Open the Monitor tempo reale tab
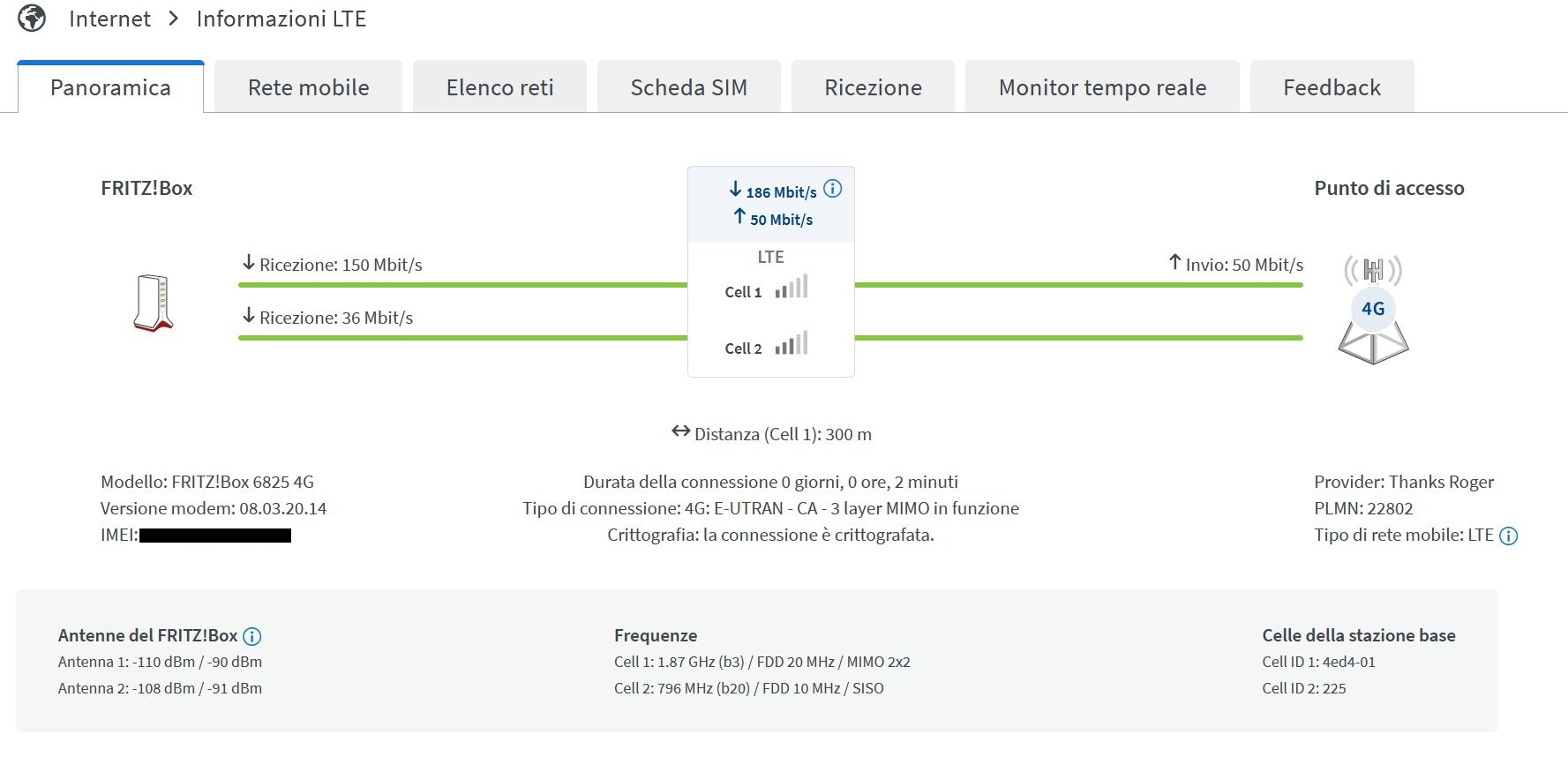The image size is (1568, 757). (1102, 87)
